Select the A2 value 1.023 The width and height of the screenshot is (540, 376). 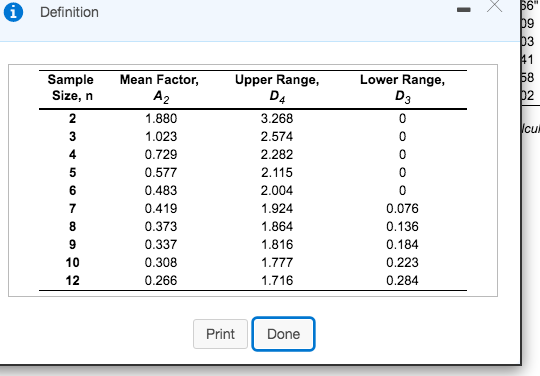(x=161, y=136)
